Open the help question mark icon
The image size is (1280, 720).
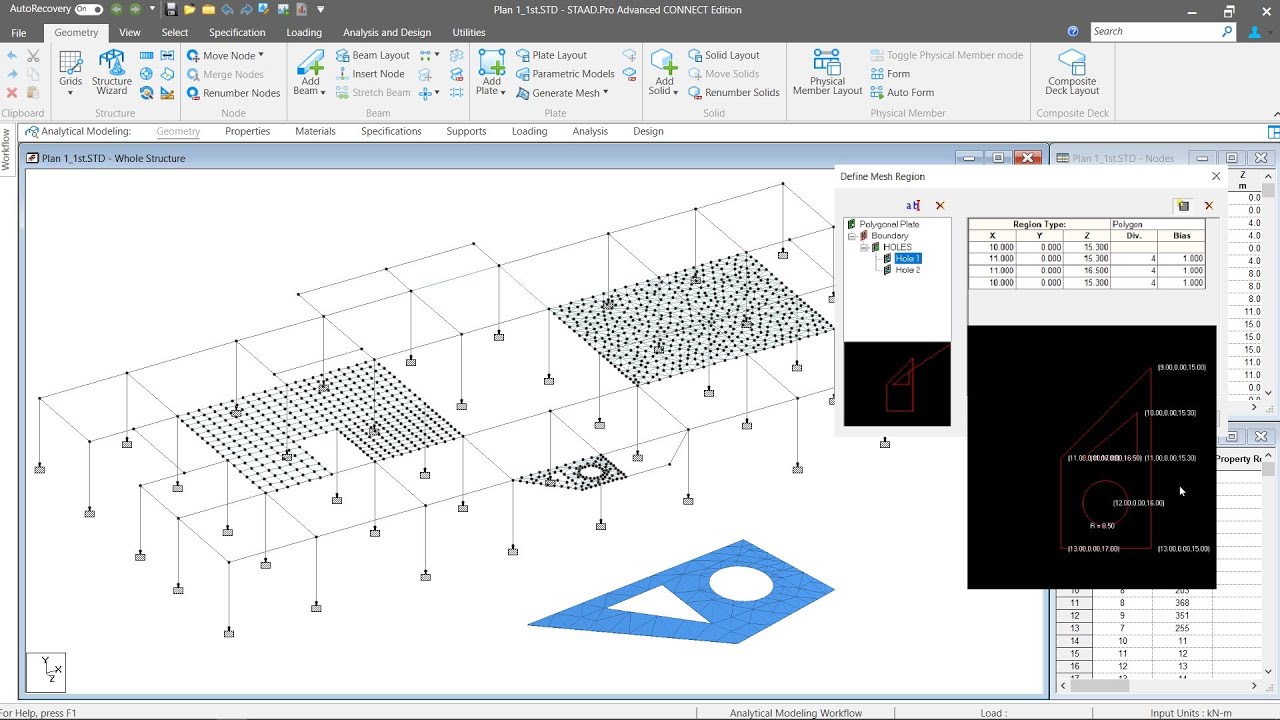(1073, 32)
